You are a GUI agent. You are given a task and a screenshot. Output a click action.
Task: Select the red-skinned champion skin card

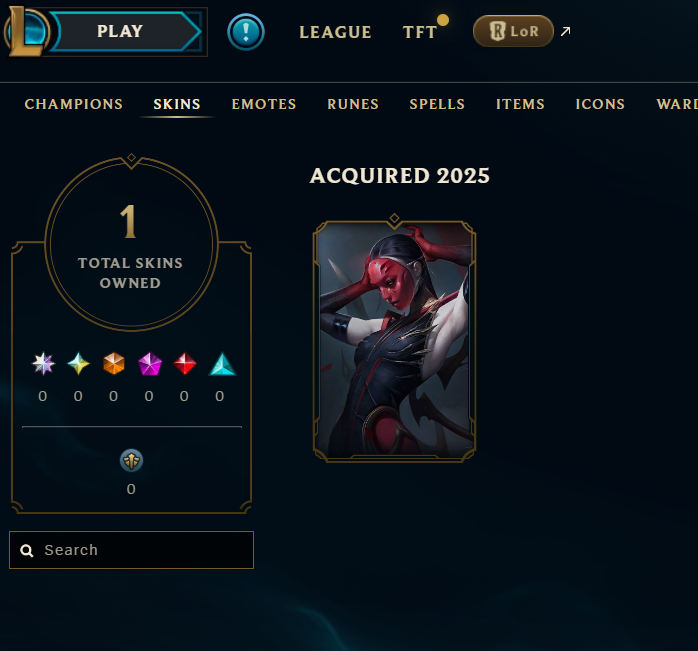(x=394, y=339)
